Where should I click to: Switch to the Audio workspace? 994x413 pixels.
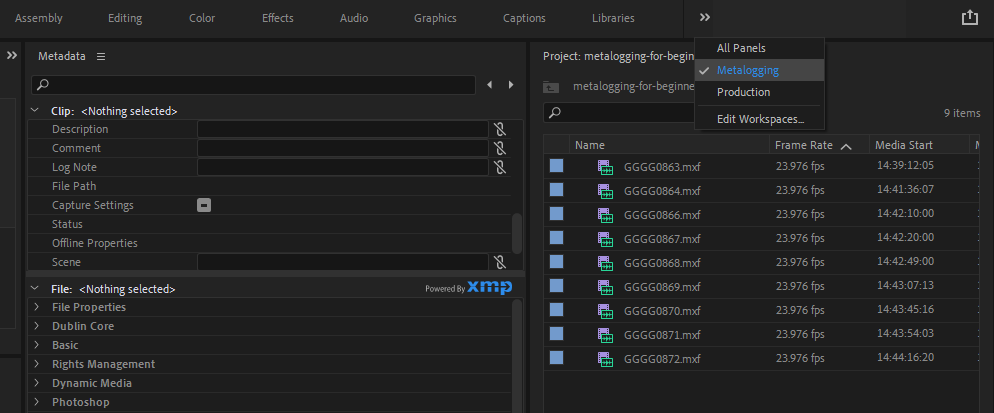pos(354,18)
